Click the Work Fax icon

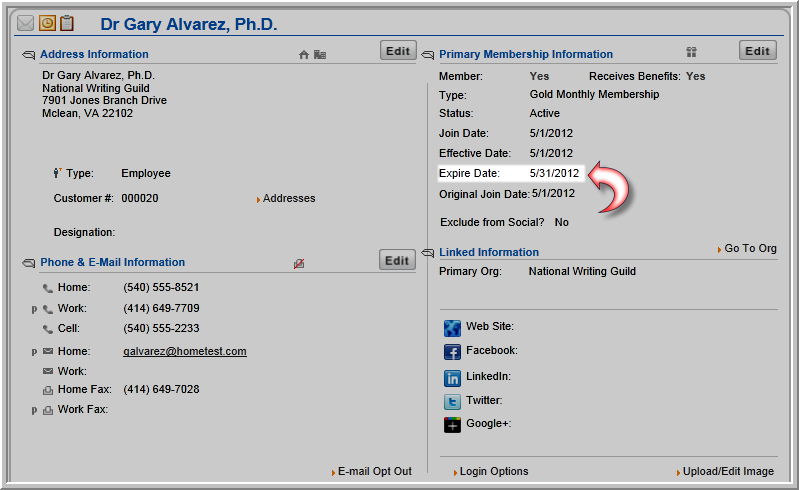[x=48, y=410]
